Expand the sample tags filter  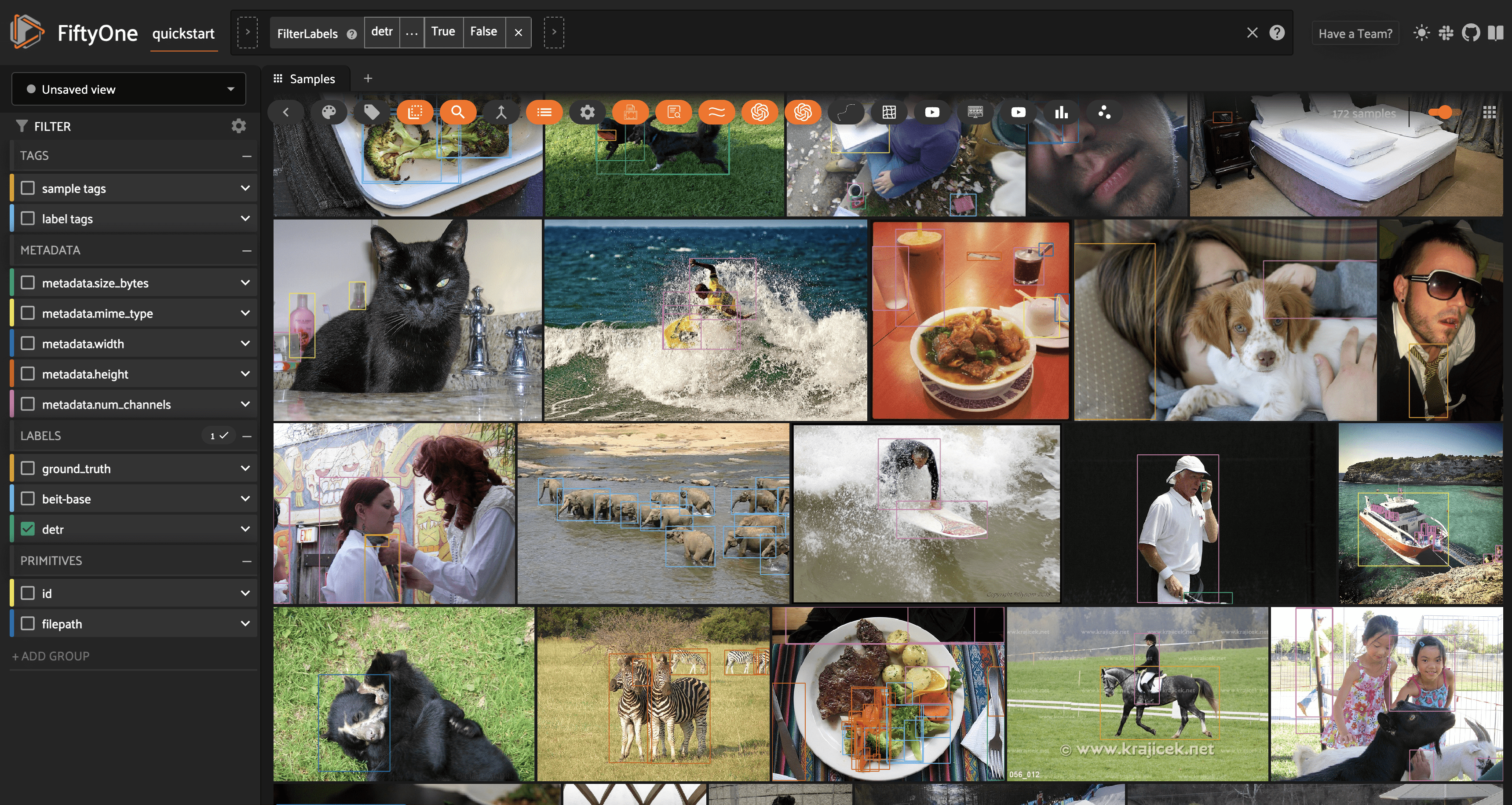245,188
